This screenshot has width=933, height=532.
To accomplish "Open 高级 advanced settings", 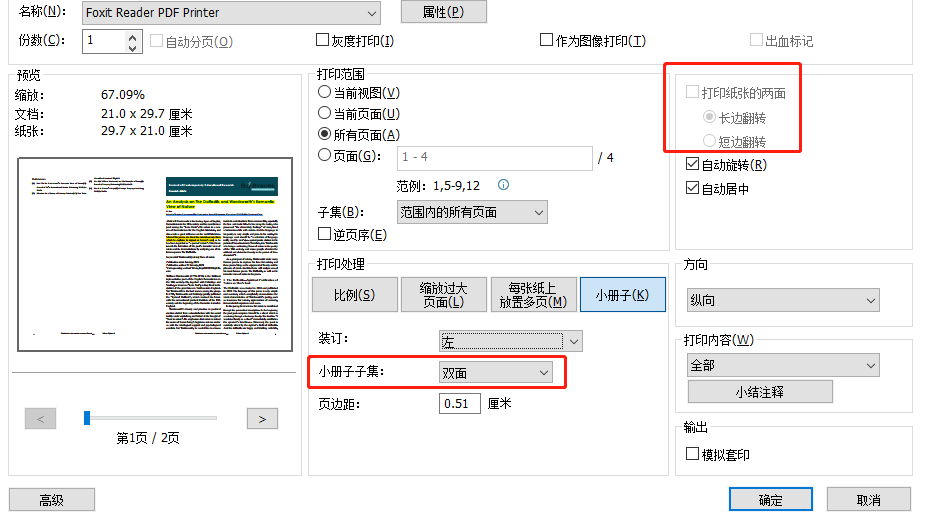I will pos(51,500).
